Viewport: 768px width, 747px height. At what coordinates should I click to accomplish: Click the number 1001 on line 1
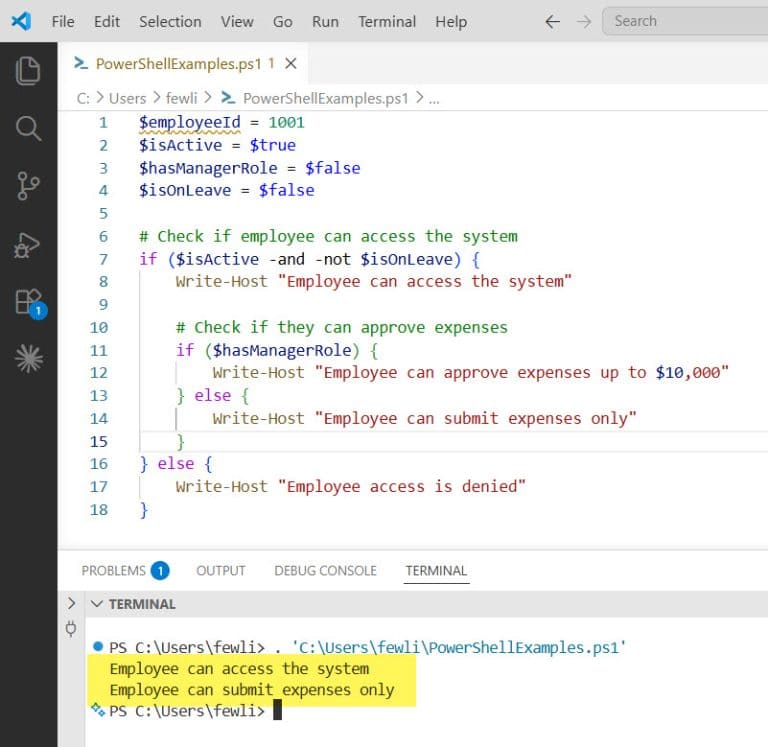pyautogui.click(x=287, y=122)
